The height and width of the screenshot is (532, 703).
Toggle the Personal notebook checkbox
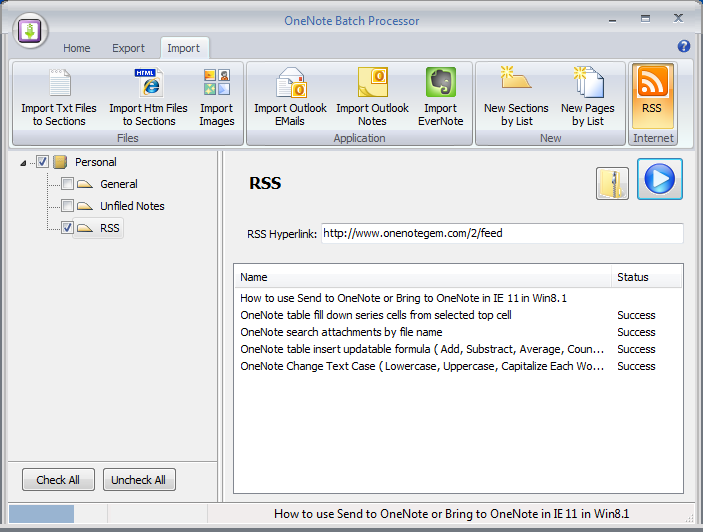[x=43, y=162]
